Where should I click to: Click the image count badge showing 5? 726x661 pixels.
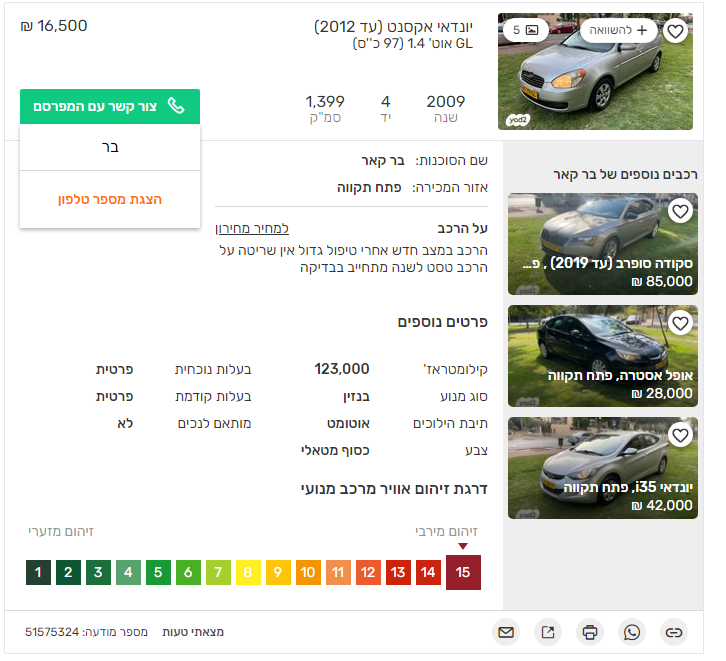pos(525,30)
